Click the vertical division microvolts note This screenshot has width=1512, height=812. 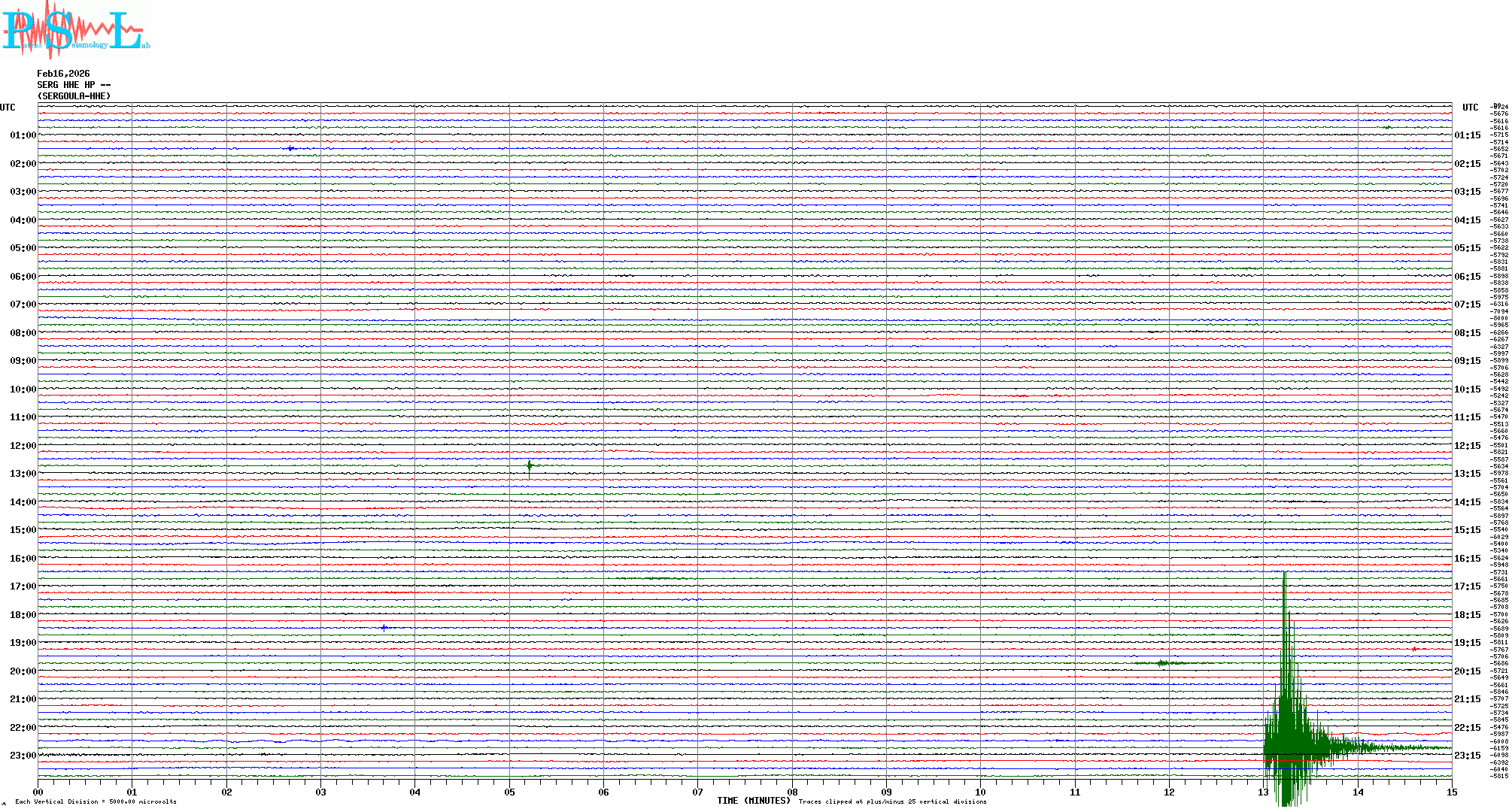coord(96,801)
